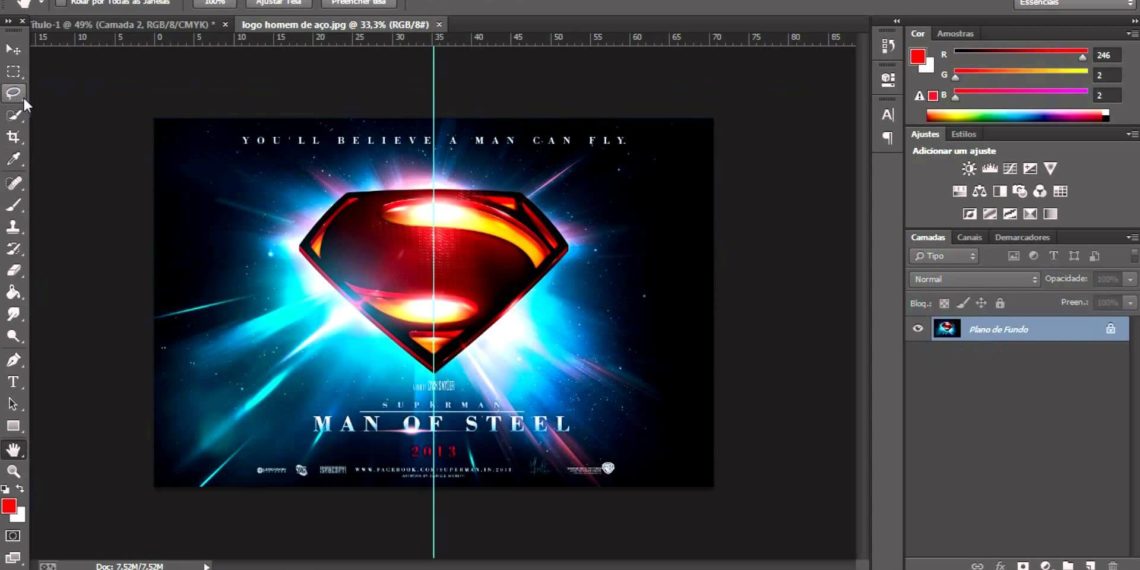Add a Color Balance adjustment
Image resolution: width=1140 pixels, height=570 pixels.
click(979, 191)
